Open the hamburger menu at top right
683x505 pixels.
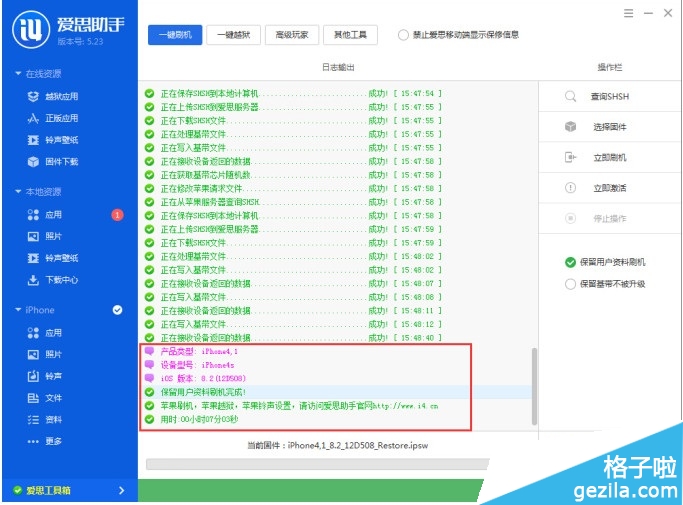tap(628, 13)
